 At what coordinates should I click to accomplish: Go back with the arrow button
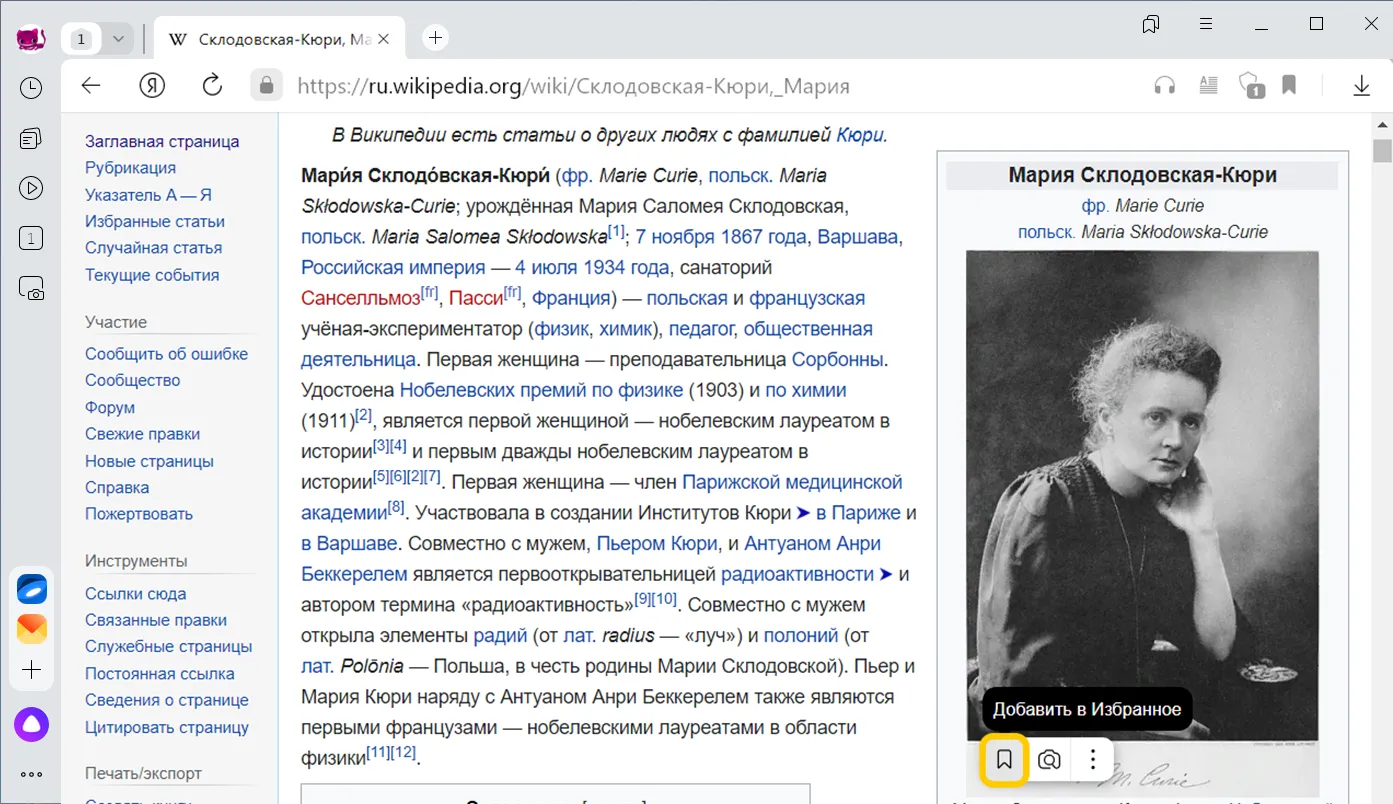point(91,86)
